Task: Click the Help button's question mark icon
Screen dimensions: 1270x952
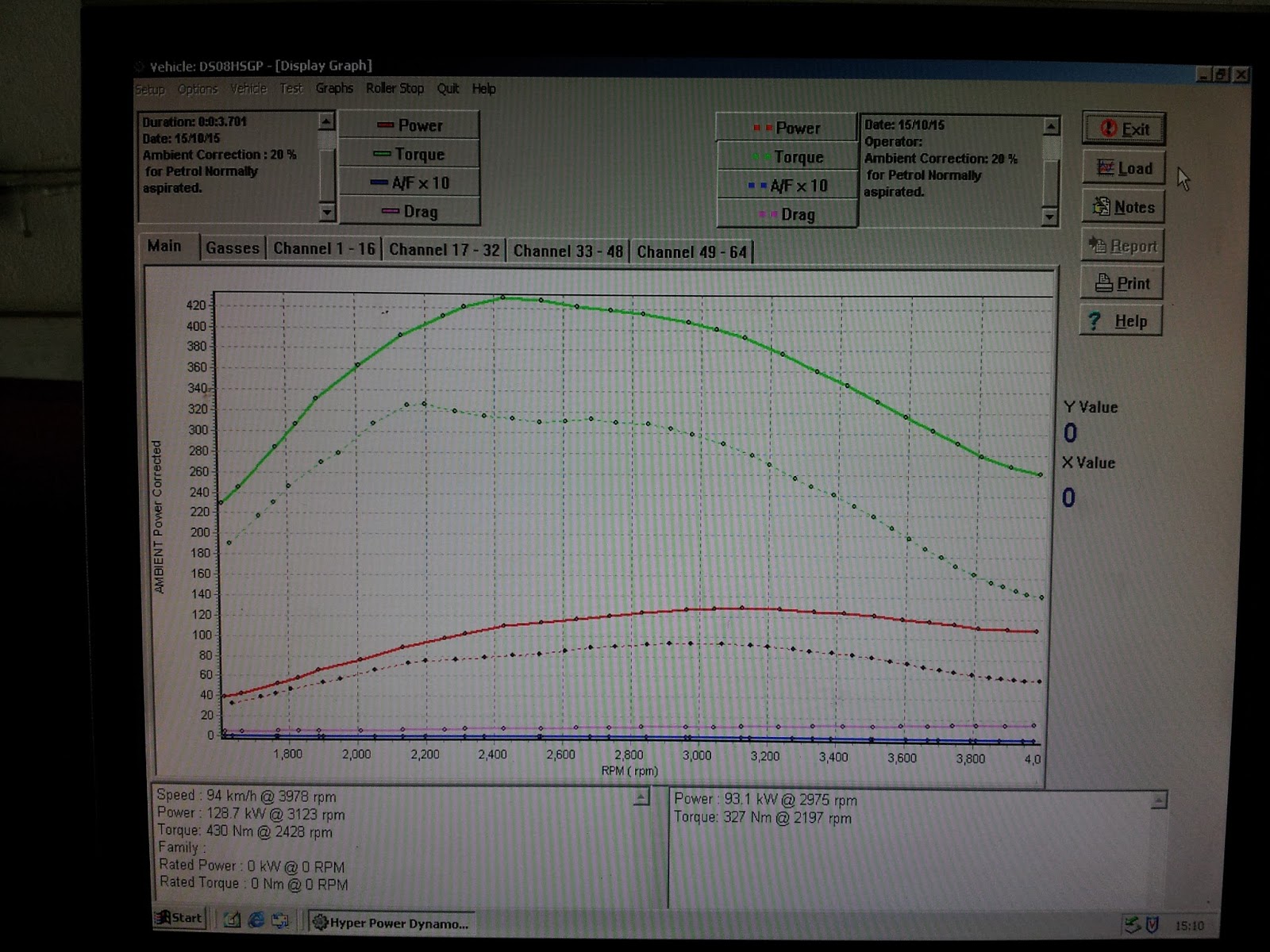Action: (x=1095, y=321)
